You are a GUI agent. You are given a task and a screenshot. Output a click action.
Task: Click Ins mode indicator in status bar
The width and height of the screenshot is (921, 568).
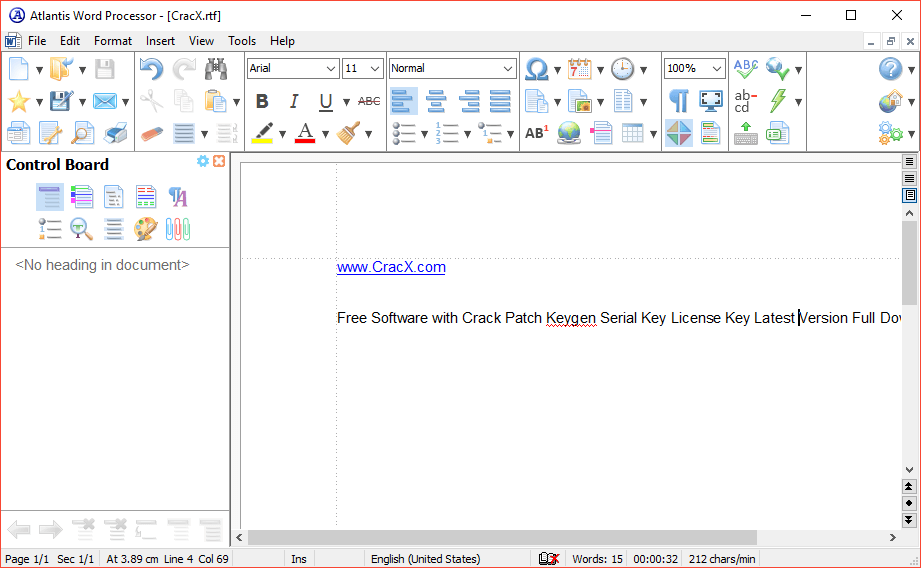pos(298,559)
